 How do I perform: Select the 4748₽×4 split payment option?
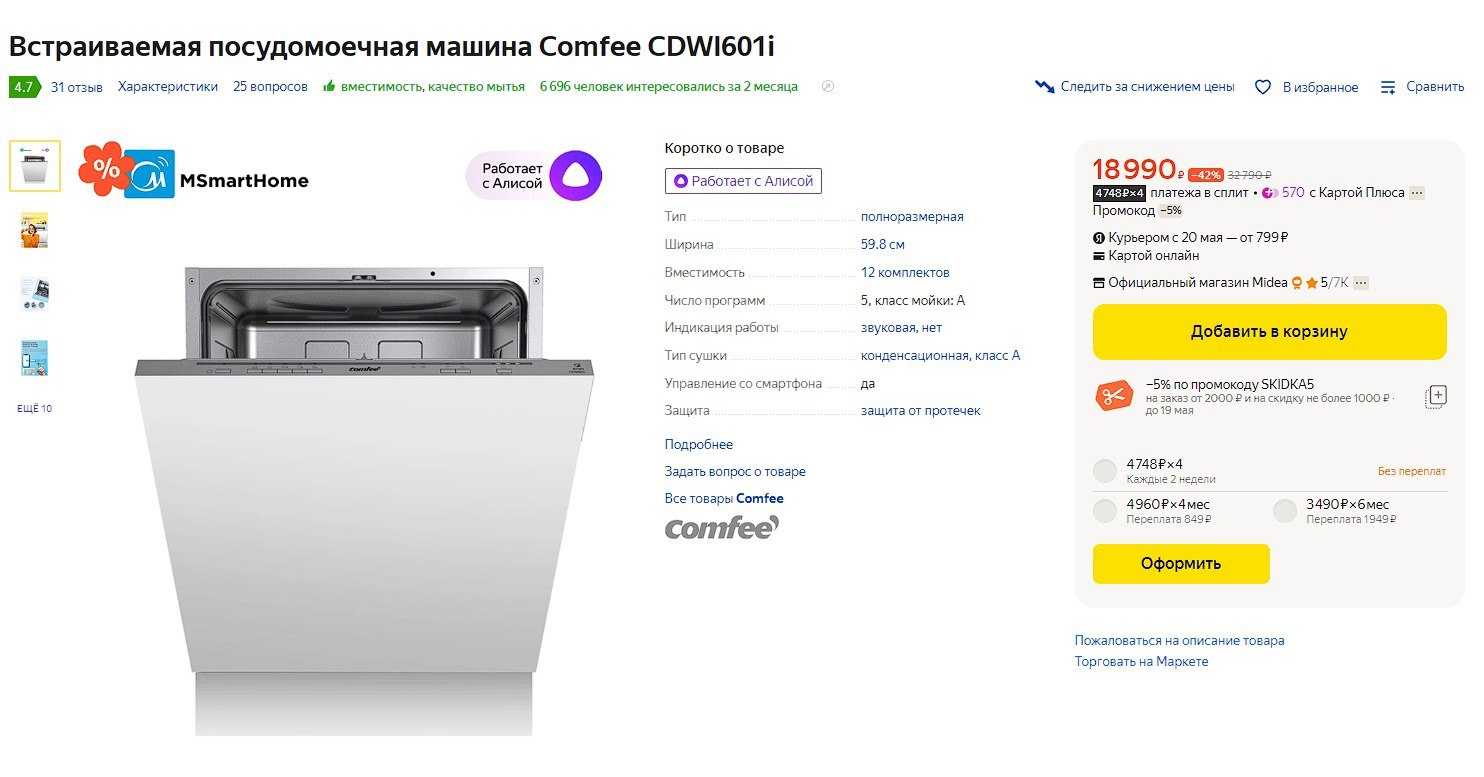(1105, 471)
